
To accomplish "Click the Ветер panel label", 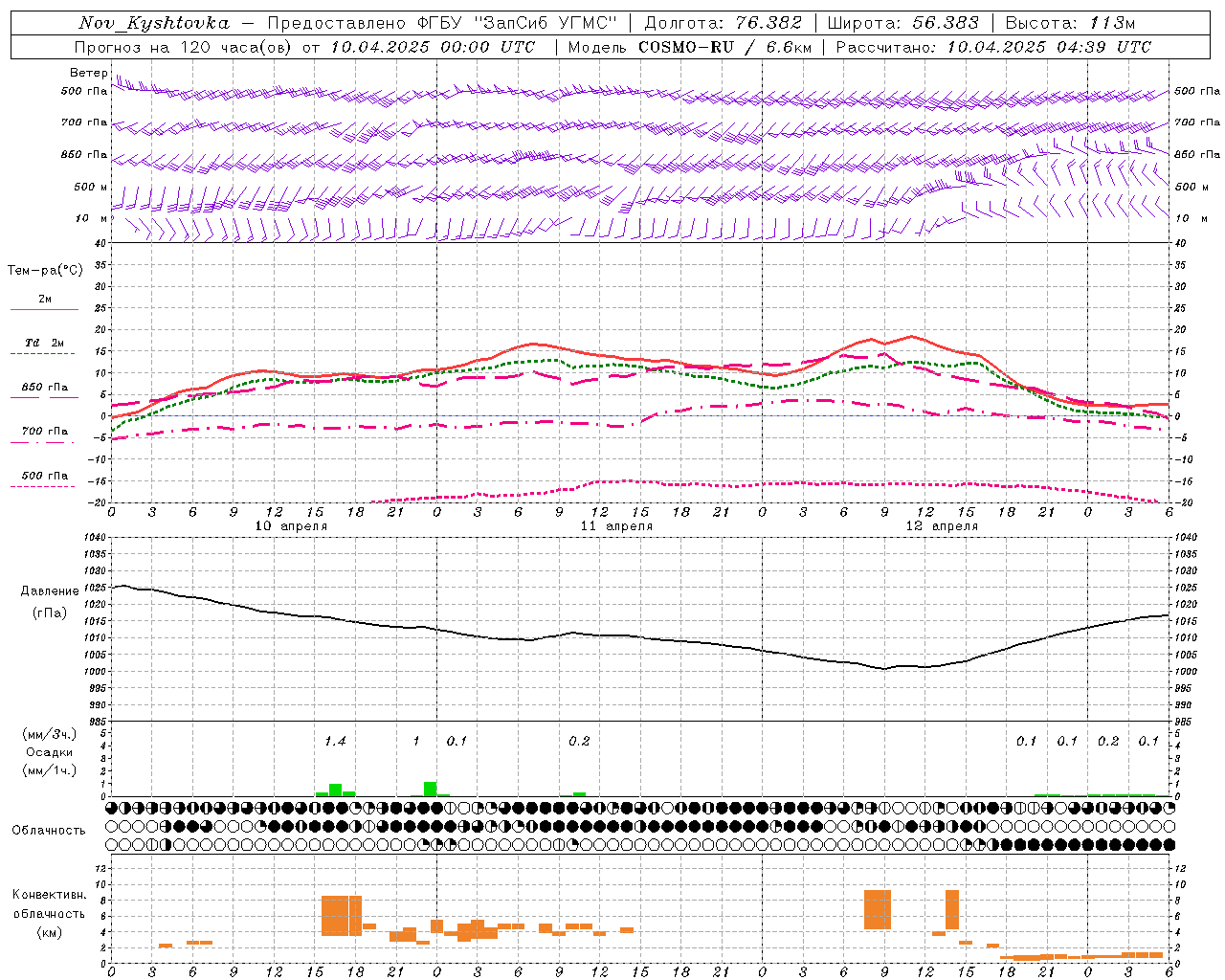I will click(x=89, y=73).
